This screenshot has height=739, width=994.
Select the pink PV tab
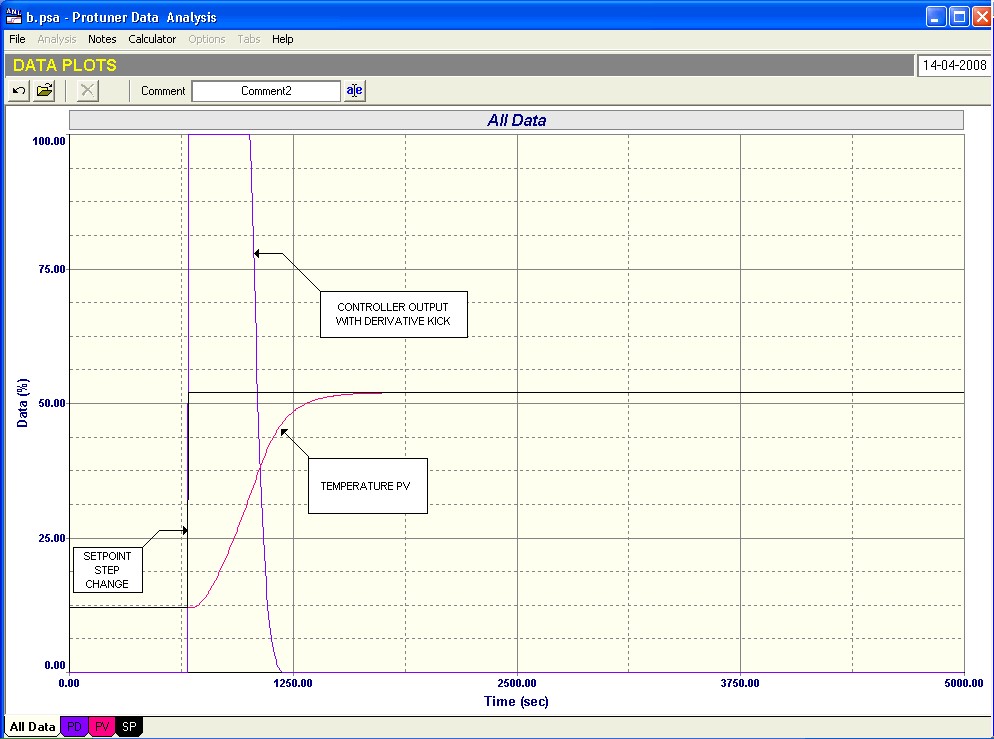102,727
